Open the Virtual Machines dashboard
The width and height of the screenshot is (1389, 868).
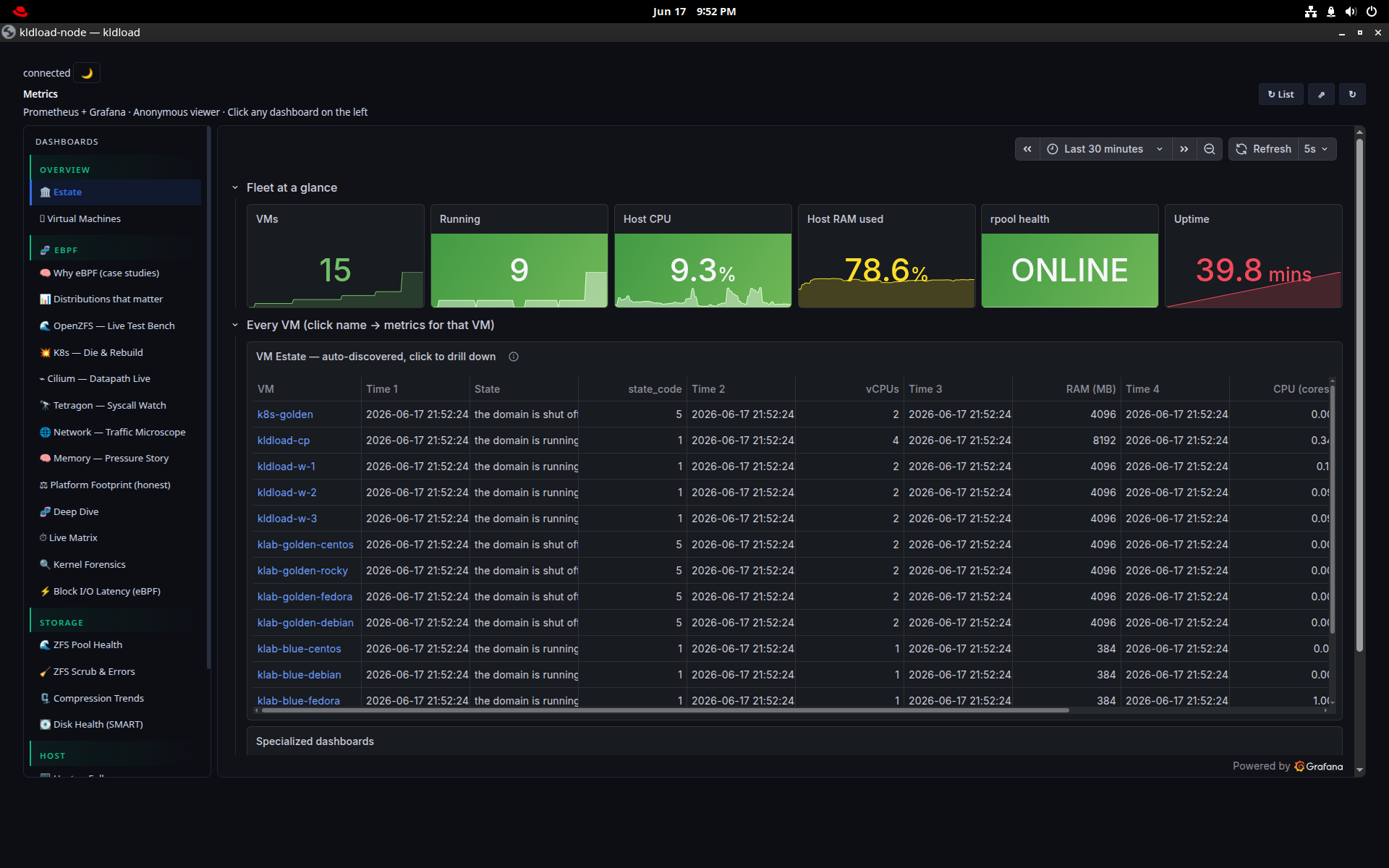(x=116, y=219)
